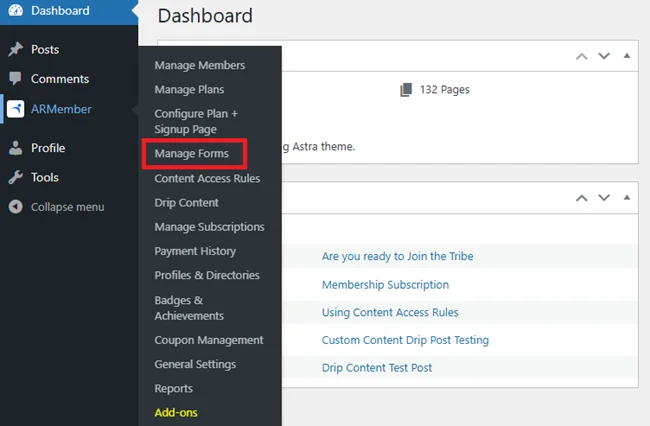Click the Posts pushpin icon
Image resolution: width=650 pixels, height=426 pixels.
(x=16, y=49)
